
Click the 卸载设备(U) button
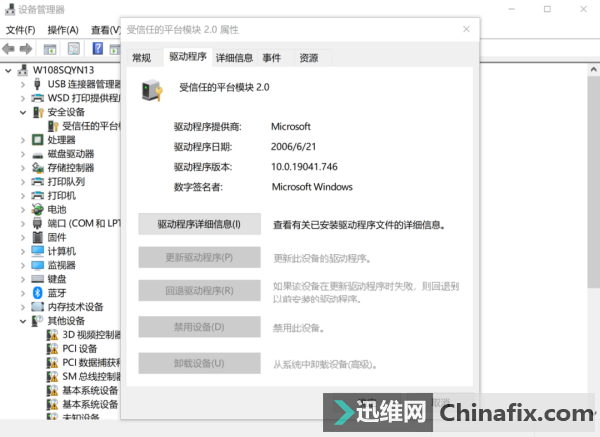199,363
